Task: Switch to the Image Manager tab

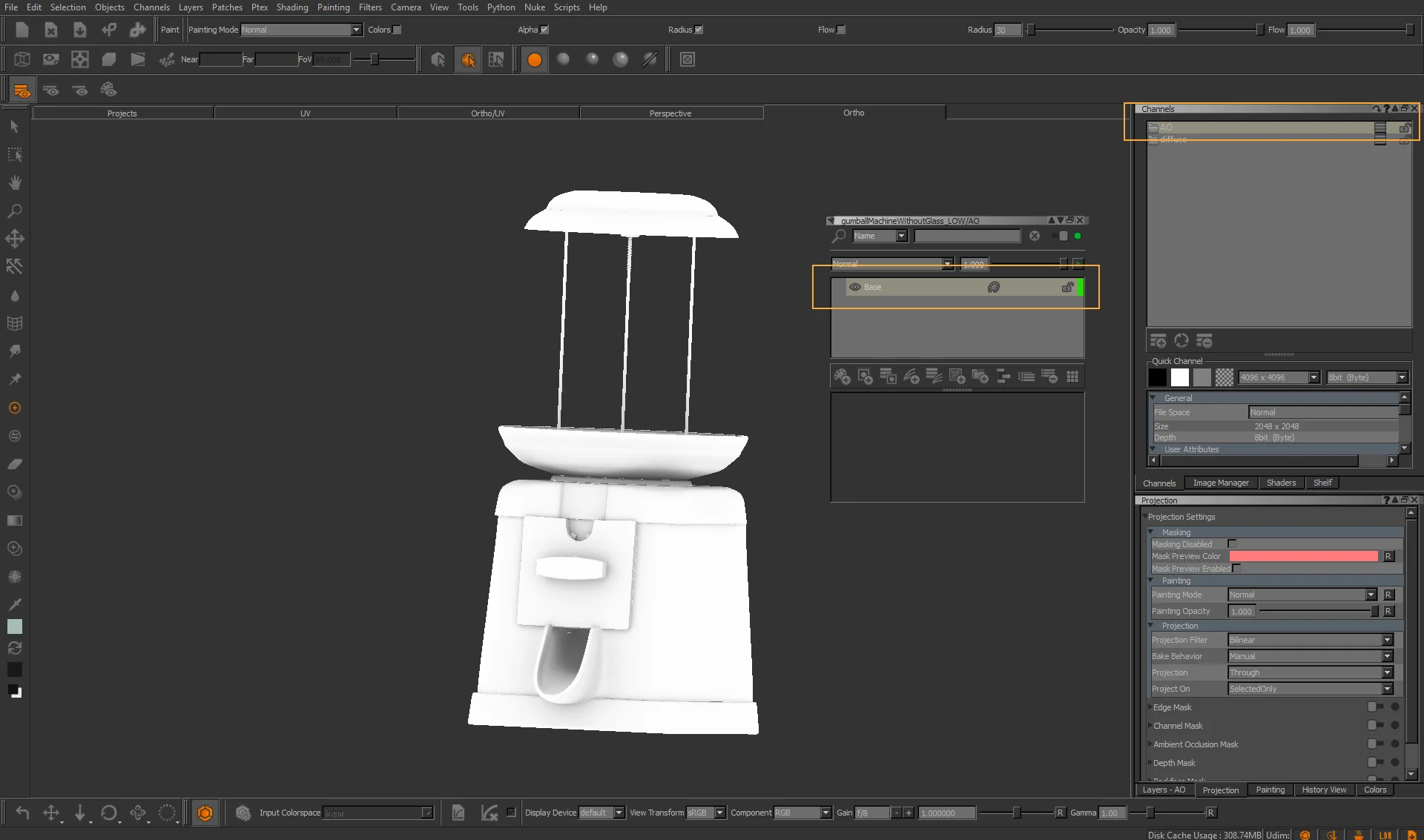Action: pos(1220,483)
